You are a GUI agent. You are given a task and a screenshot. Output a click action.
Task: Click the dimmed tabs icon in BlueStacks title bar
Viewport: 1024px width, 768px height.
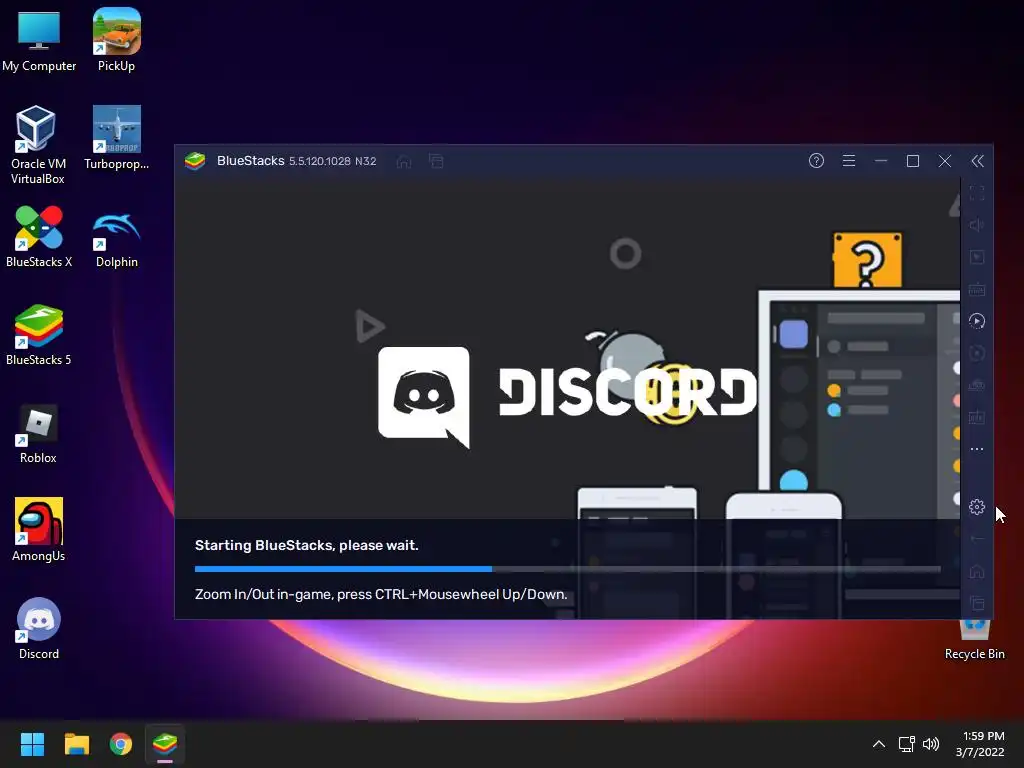coord(436,161)
